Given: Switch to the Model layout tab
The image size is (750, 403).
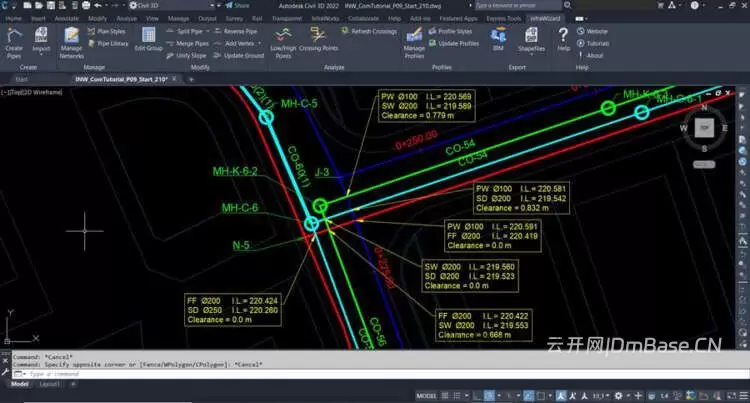Looking at the screenshot, I should [x=20, y=384].
